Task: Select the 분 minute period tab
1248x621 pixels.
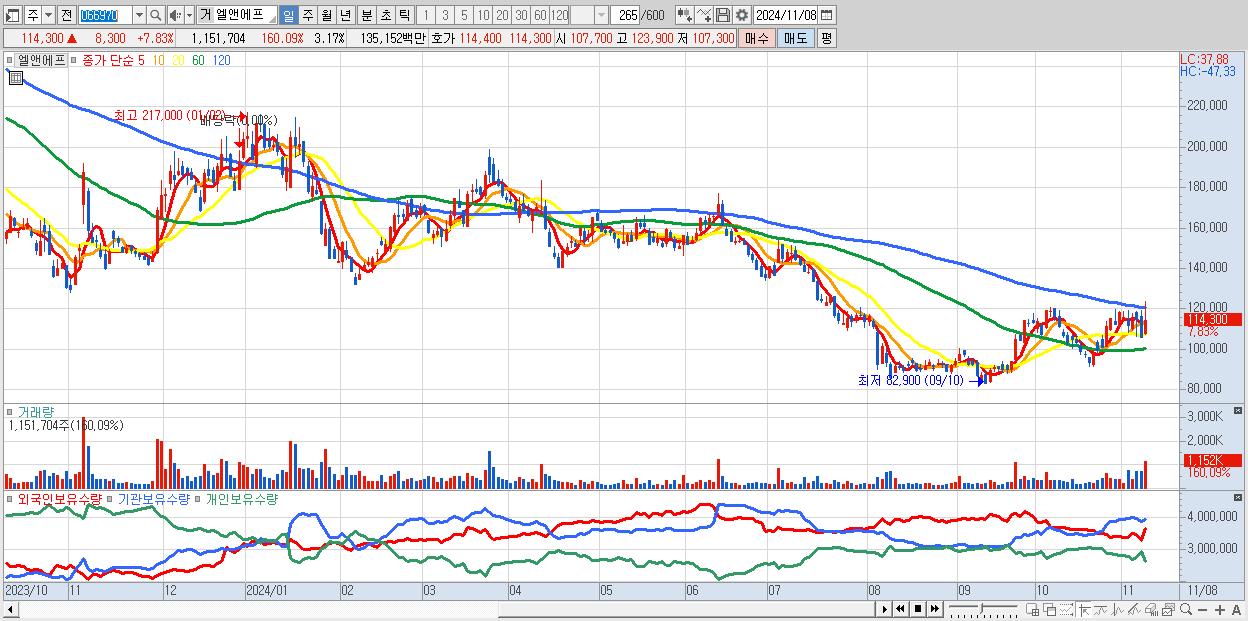Action: tap(367, 15)
